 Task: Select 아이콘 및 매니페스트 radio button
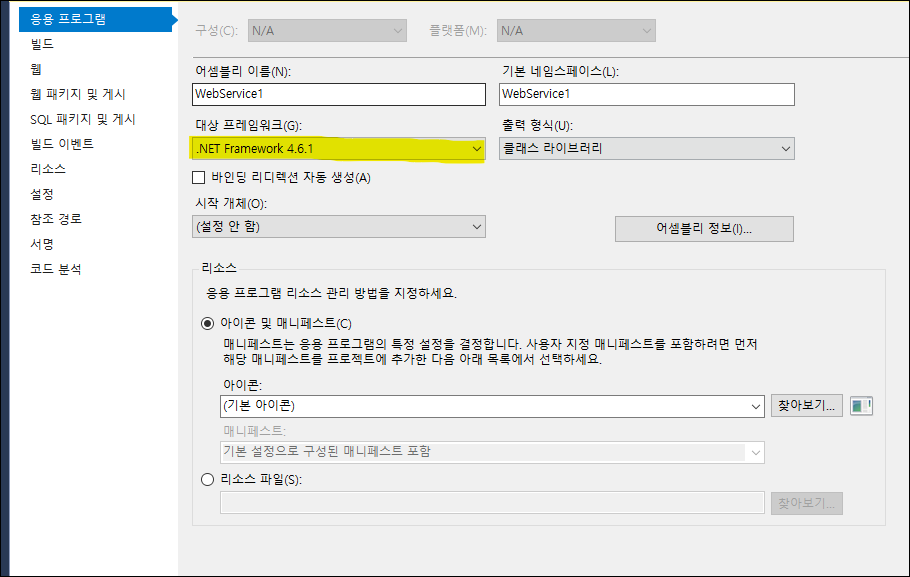(x=208, y=323)
